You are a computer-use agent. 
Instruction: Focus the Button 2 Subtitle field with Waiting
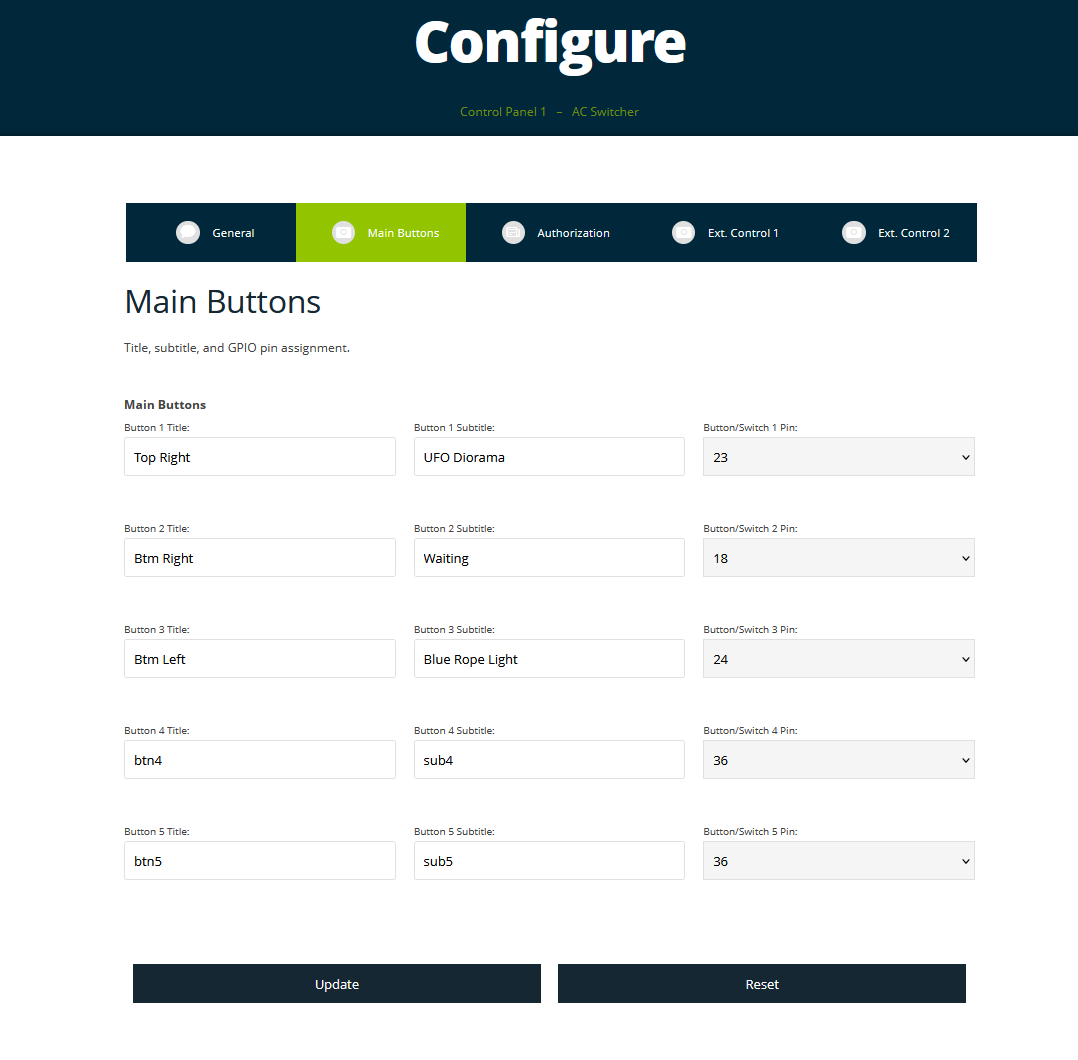coord(549,558)
